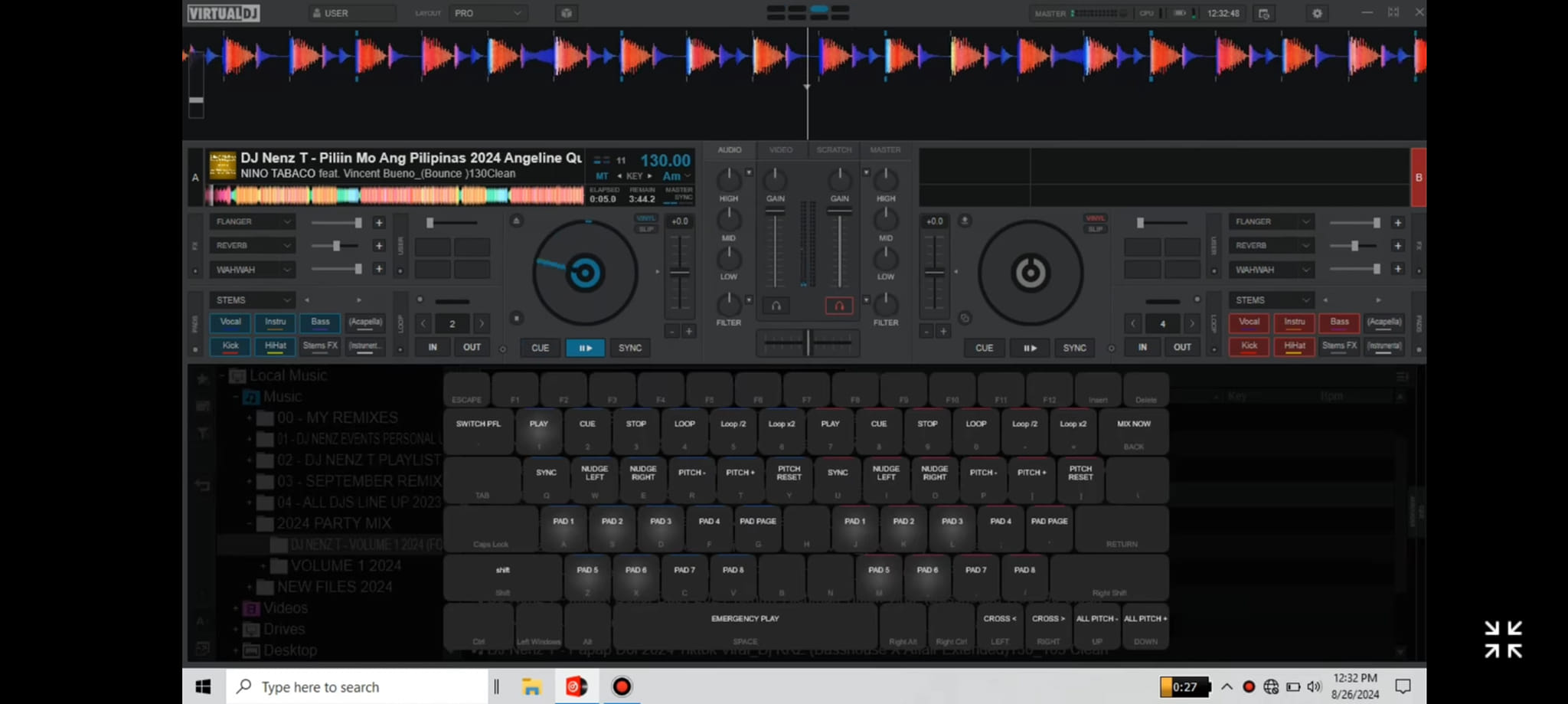Toggle deck A VINYL mode
1568x704 pixels.
pos(646,218)
